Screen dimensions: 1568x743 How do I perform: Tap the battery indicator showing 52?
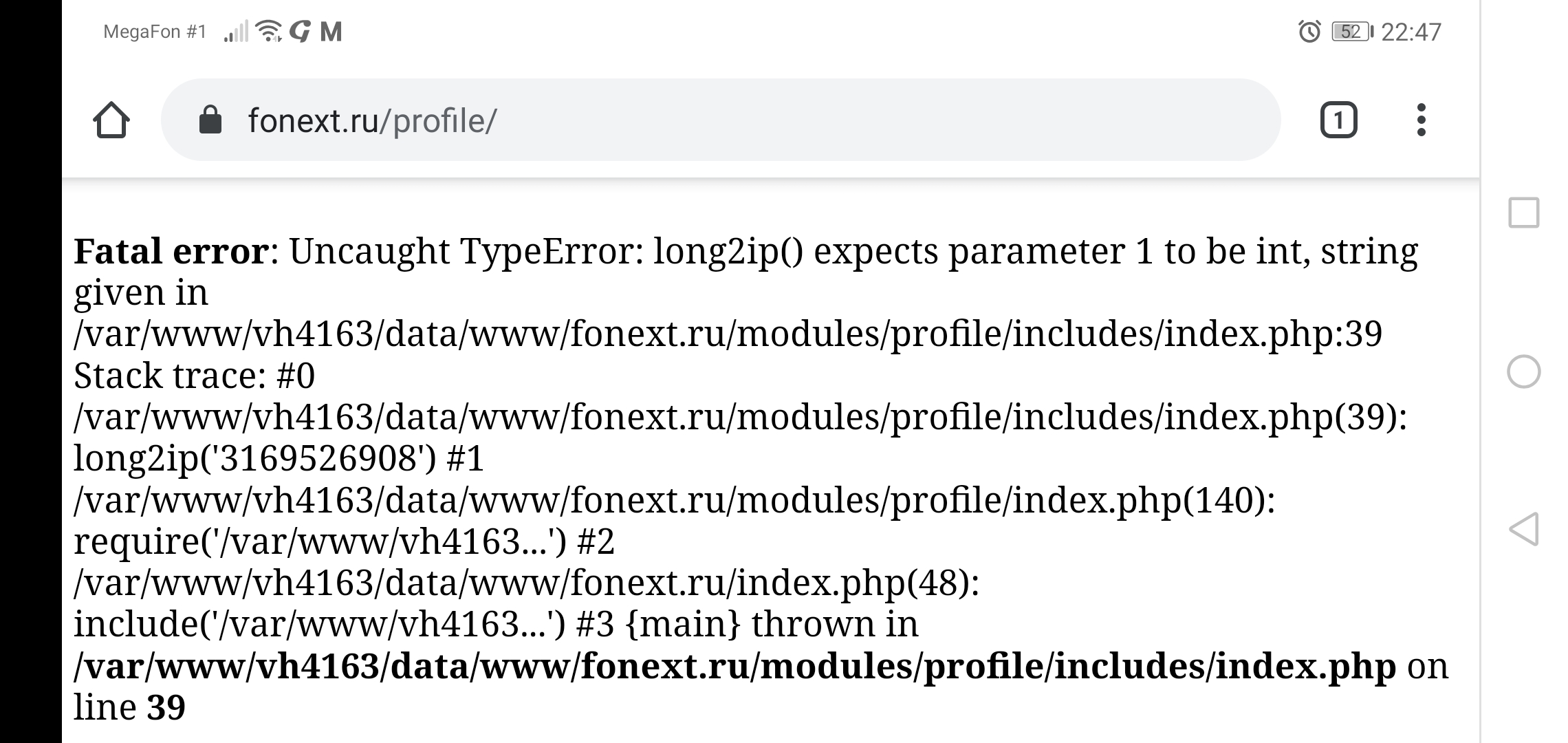tap(1351, 32)
